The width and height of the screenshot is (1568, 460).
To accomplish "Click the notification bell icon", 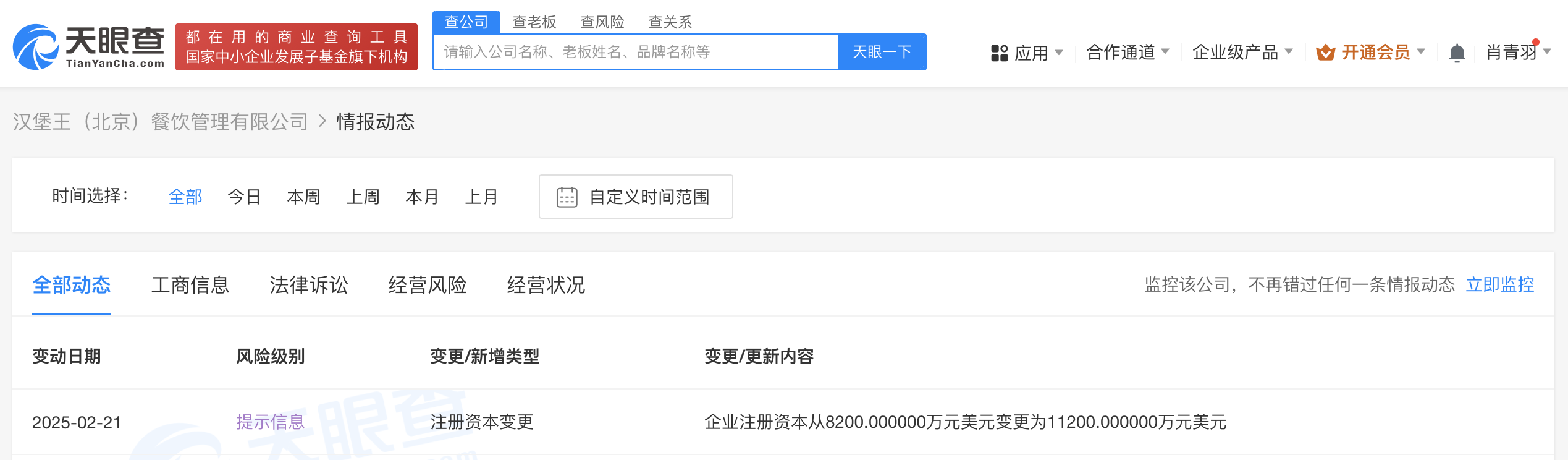I will click(1457, 53).
